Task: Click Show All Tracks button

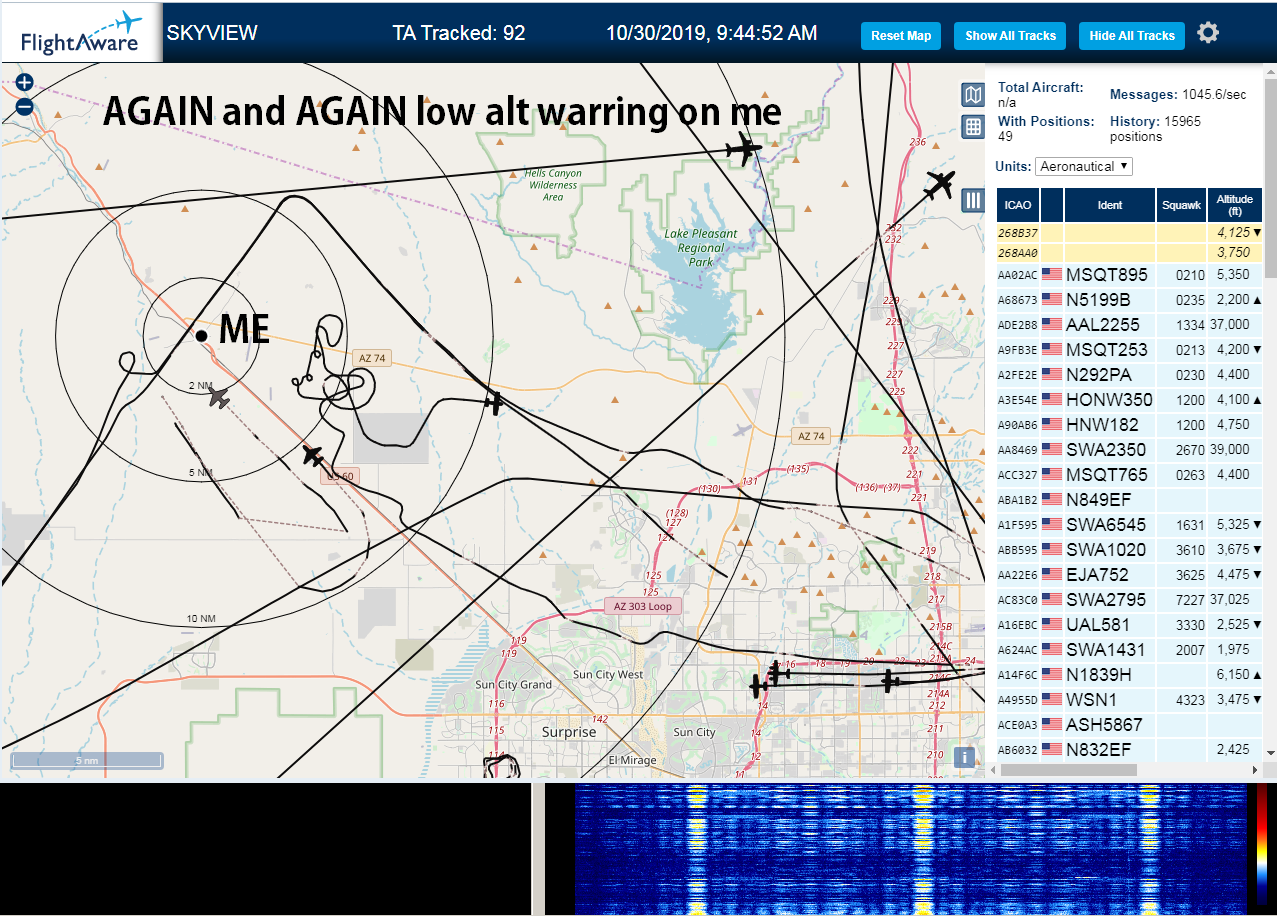Action: (x=1010, y=36)
